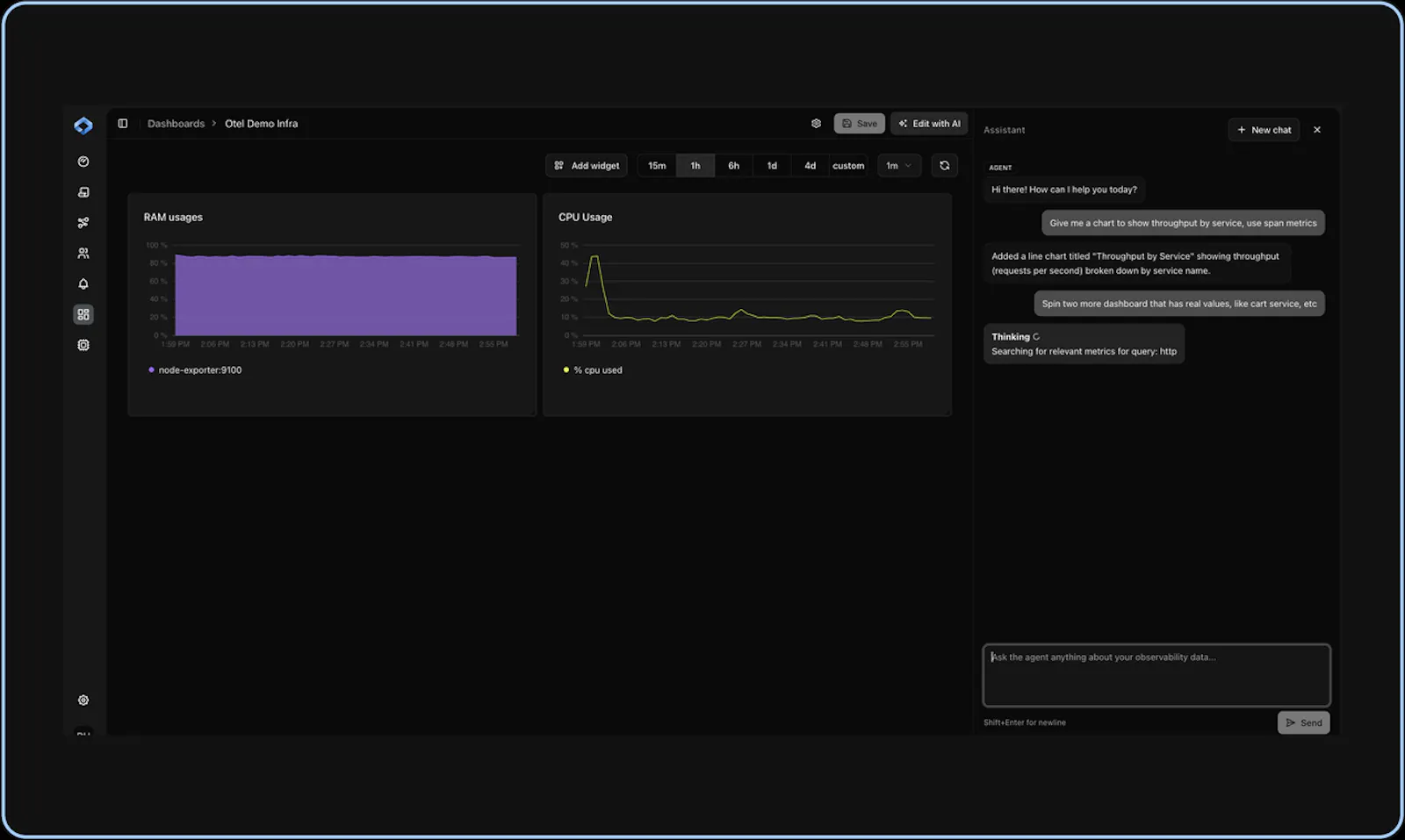Open the logs scroll icon in sidebar
The width and height of the screenshot is (1405, 840).
(x=83, y=192)
